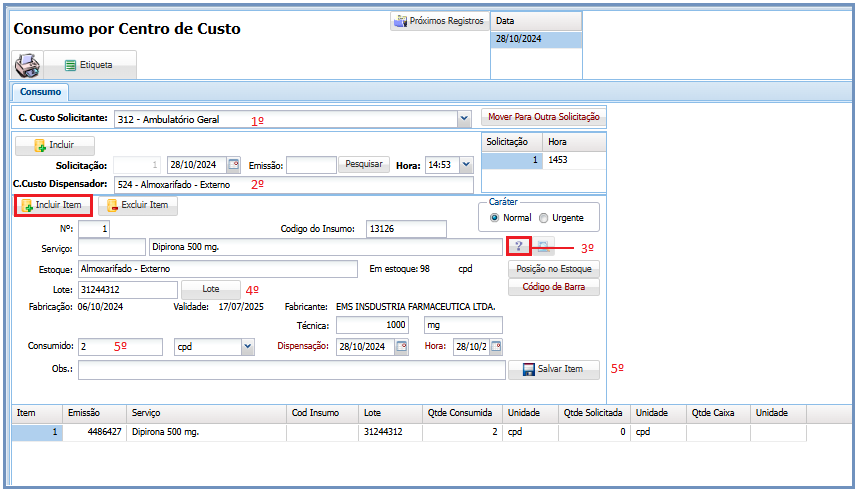Select the Normal caráter radio option
Screen dimensions: 857x497
495,217
